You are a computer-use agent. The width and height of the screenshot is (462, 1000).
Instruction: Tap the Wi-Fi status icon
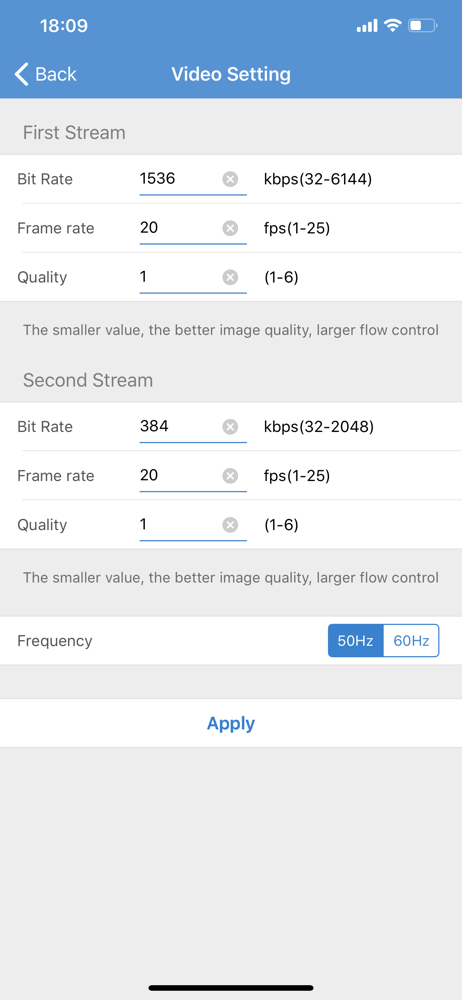tap(392, 26)
